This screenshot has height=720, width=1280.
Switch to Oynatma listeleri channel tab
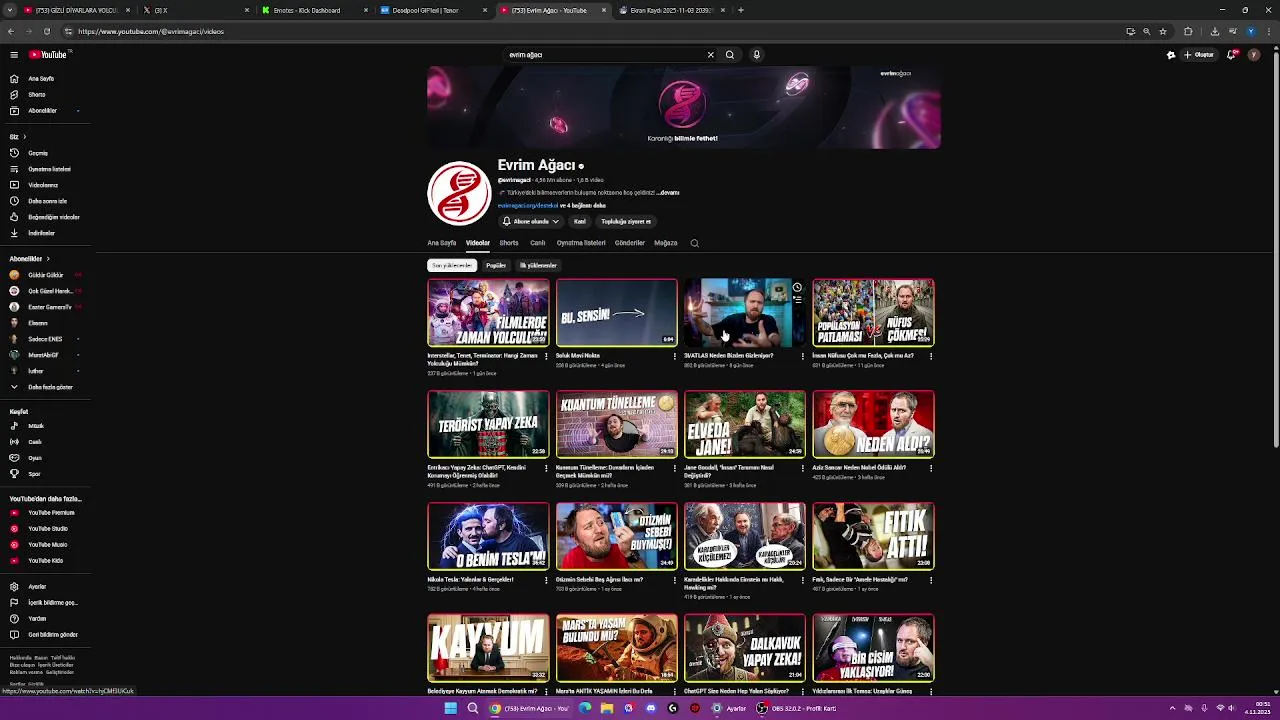[x=581, y=243]
